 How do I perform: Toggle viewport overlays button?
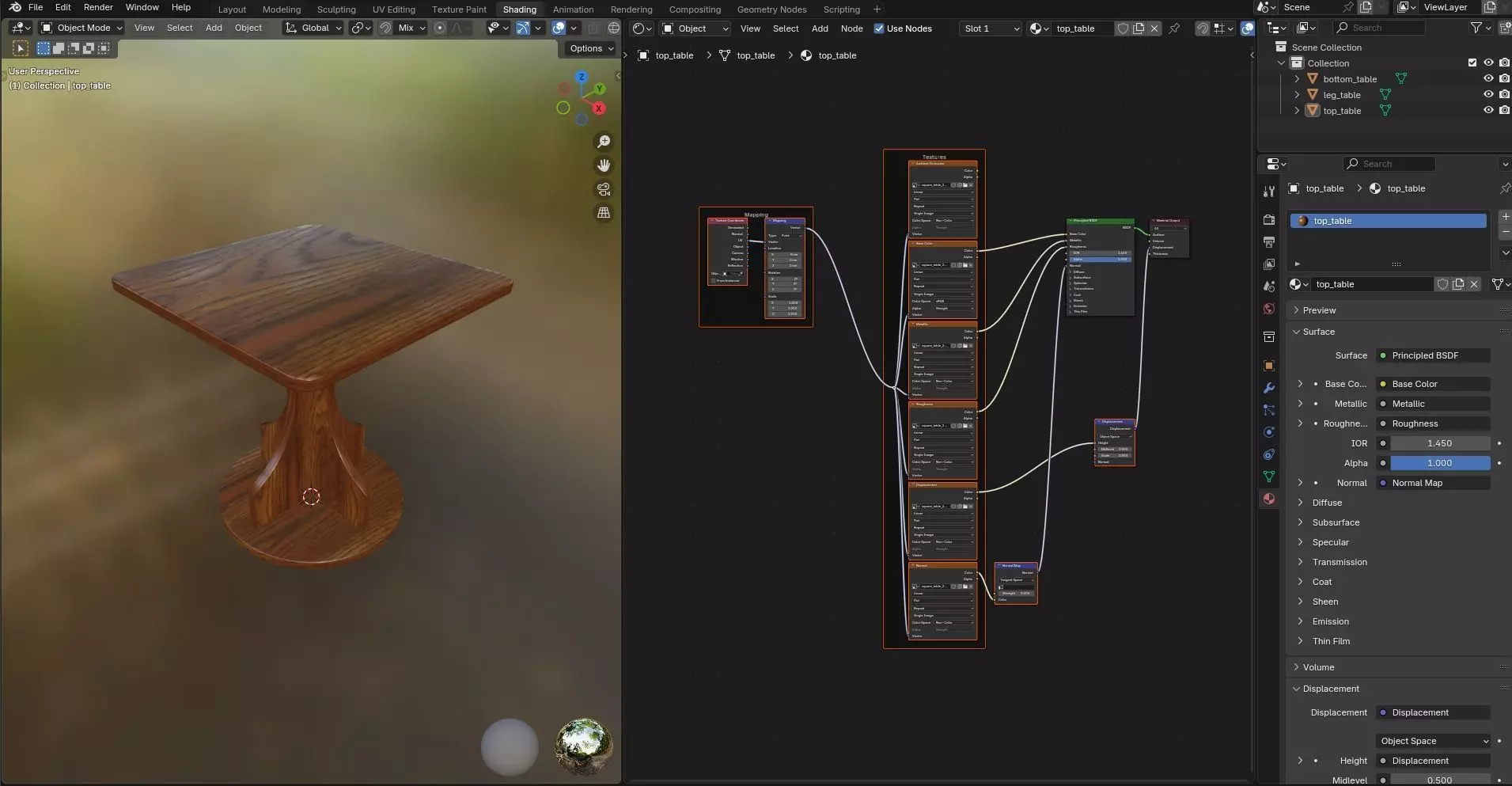pos(559,28)
